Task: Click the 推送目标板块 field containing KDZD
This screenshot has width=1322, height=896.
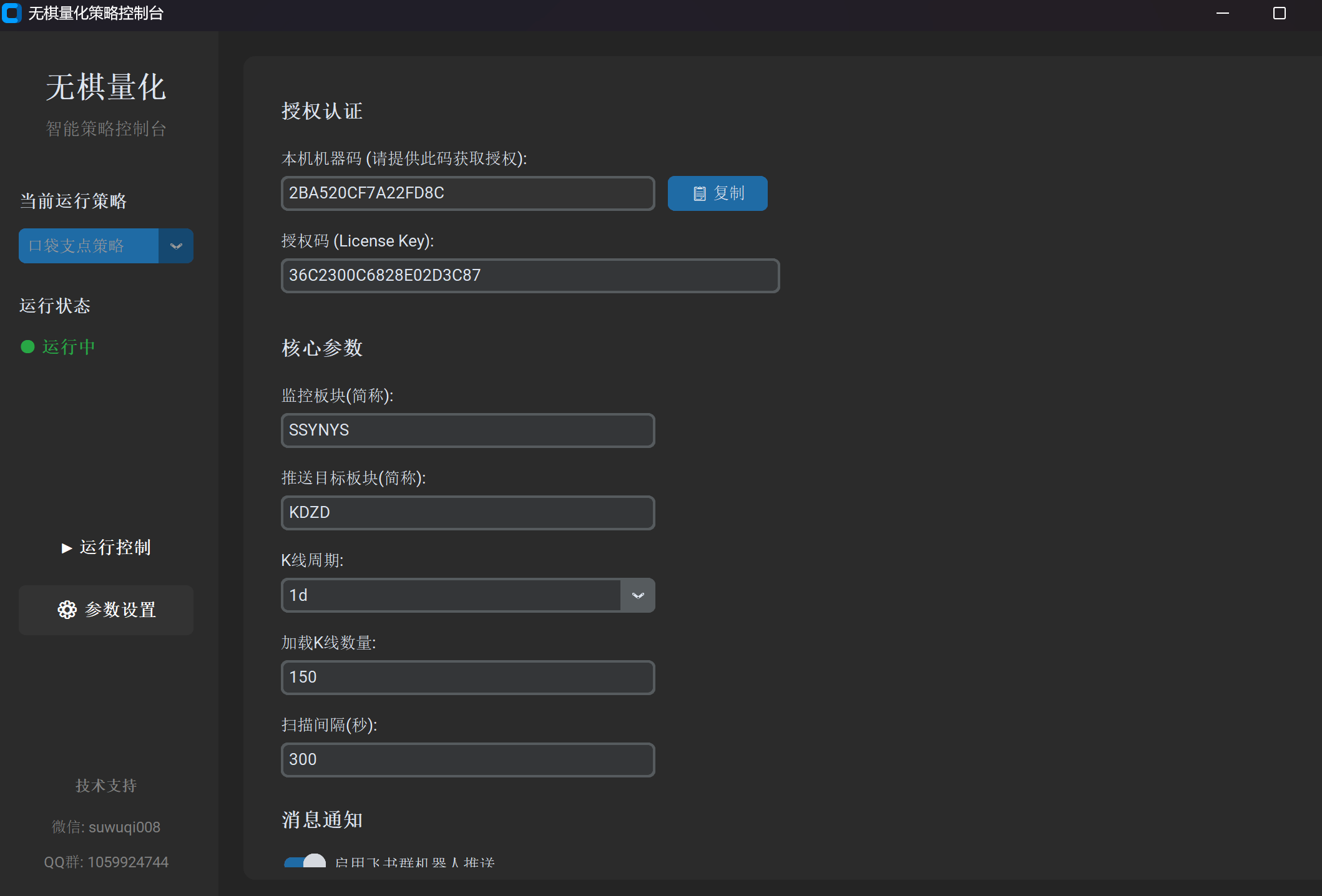Action: (468, 513)
